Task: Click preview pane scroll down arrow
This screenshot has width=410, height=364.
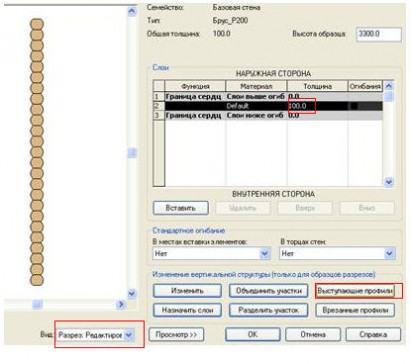Action: 132,293
